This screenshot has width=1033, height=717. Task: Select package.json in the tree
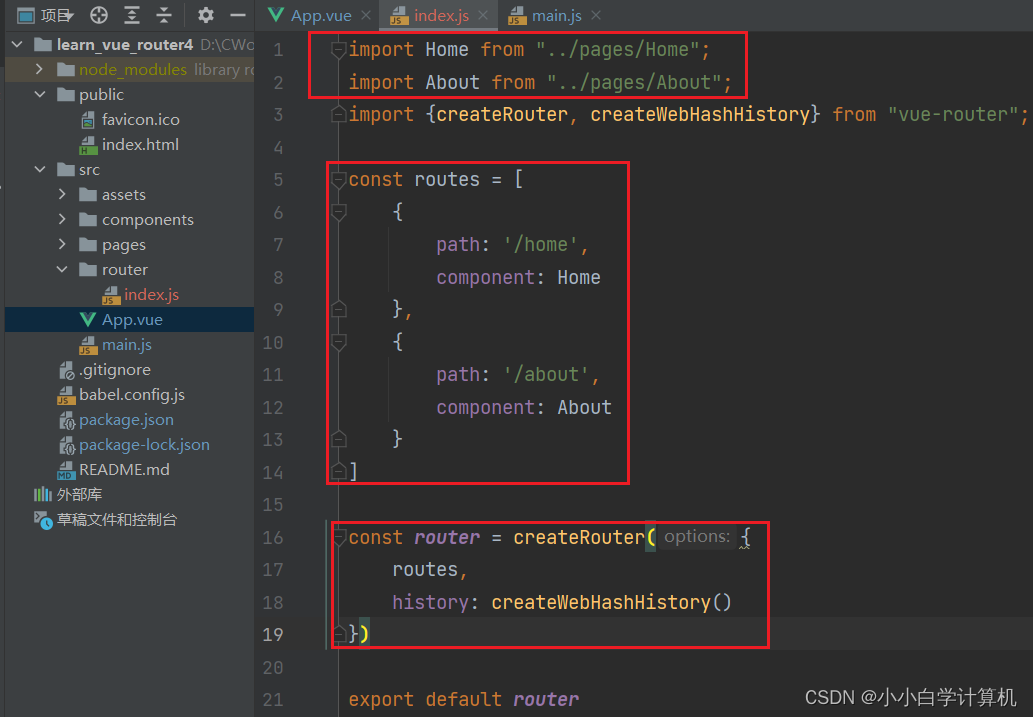(x=126, y=420)
